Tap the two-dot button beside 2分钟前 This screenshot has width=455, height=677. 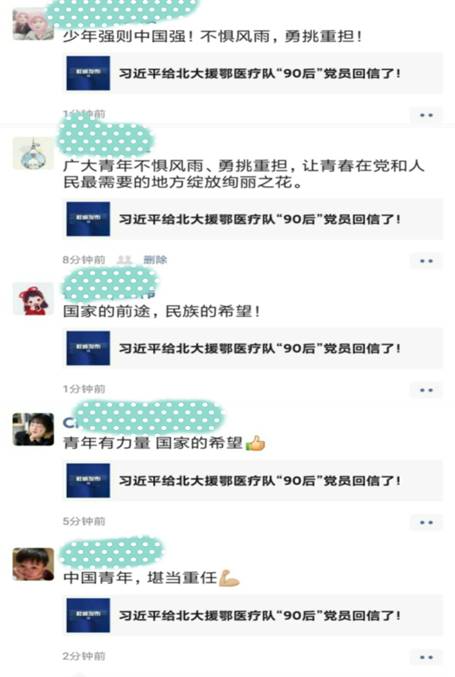426,657
